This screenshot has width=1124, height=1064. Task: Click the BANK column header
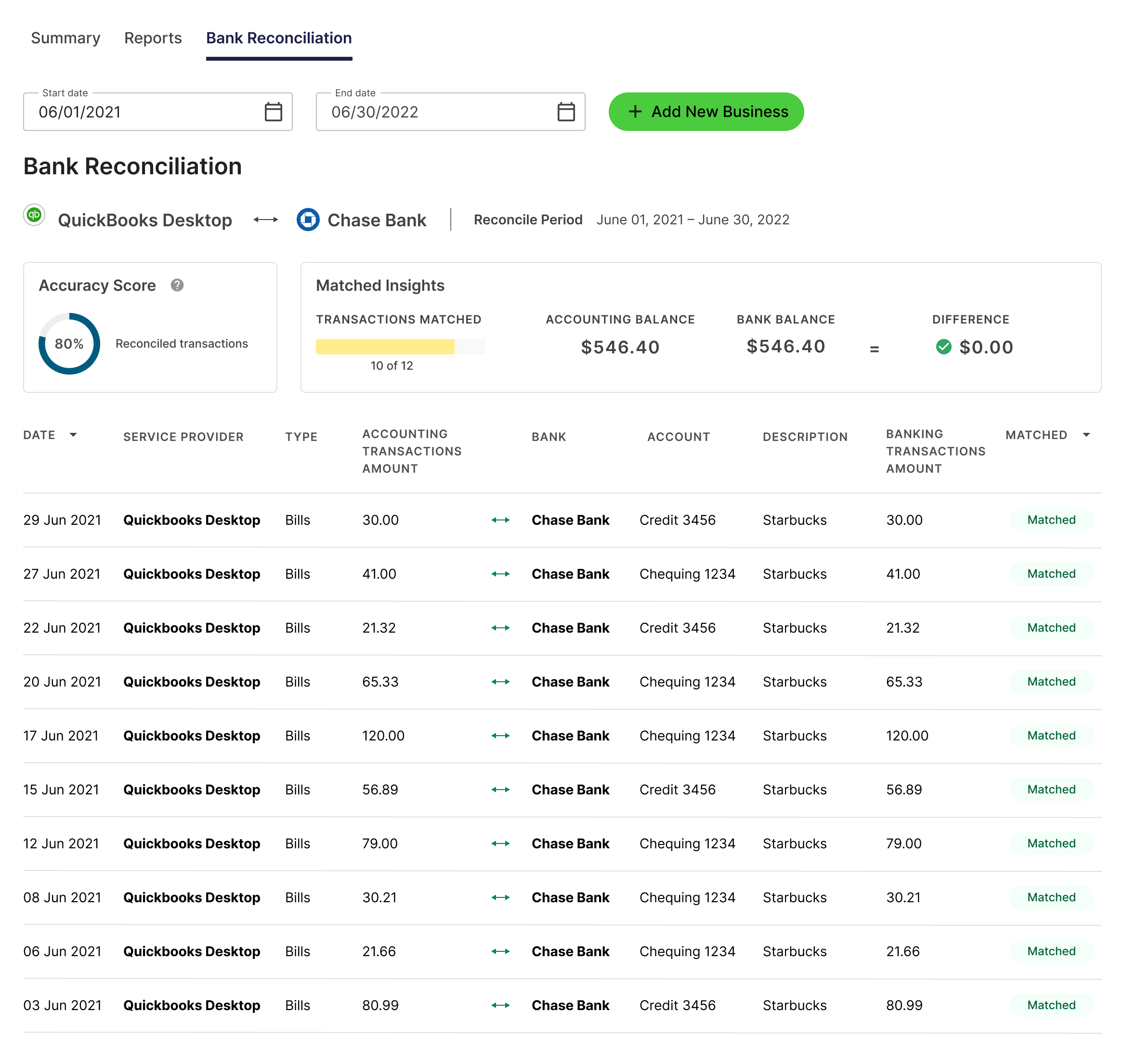click(549, 437)
